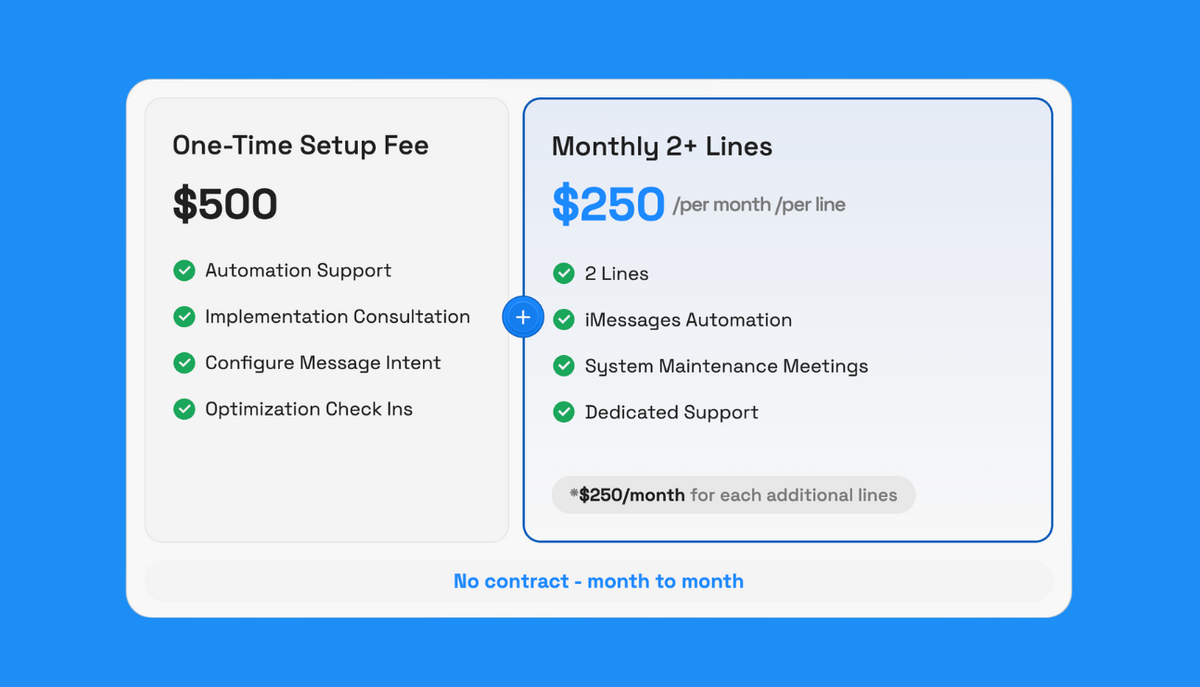Click the blue plus circle icon
The image size is (1200, 687).
pos(522,317)
